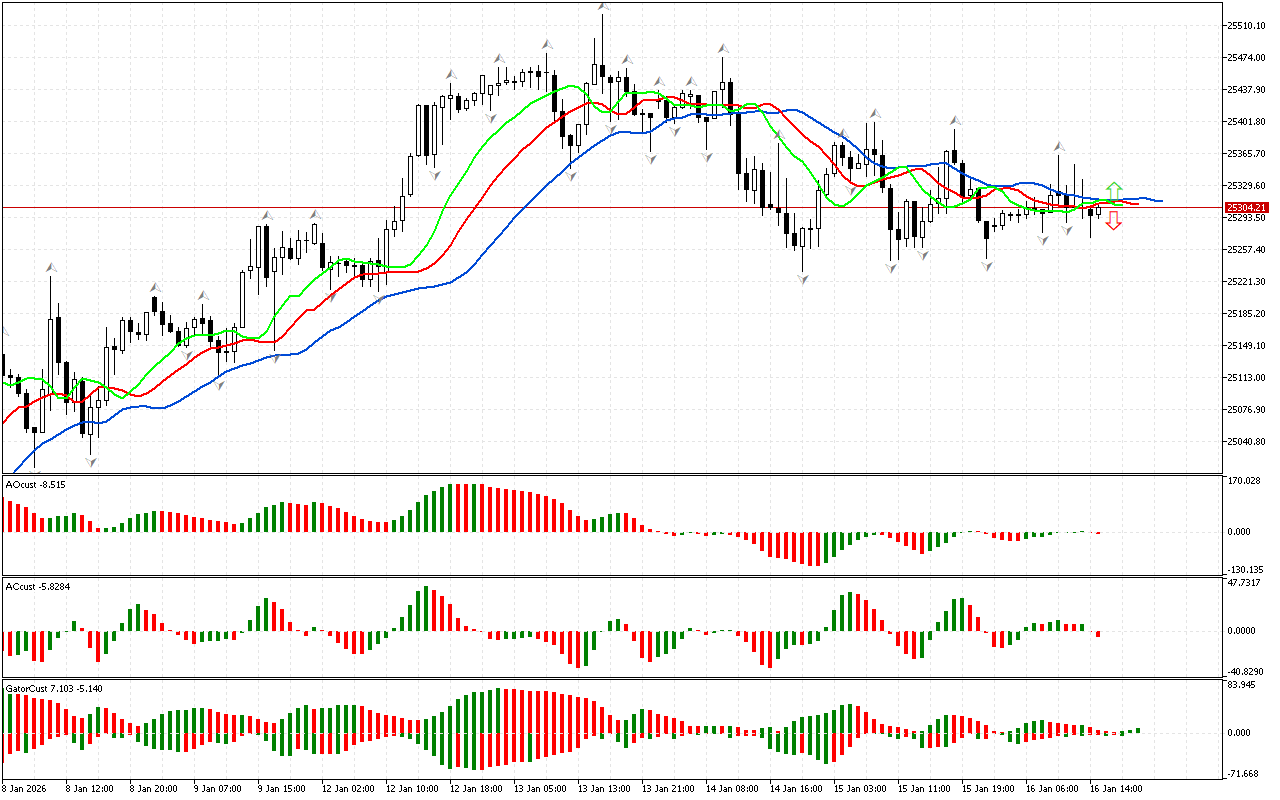
Task: Click the AOcust indicator label
Action: click(36, 485)
